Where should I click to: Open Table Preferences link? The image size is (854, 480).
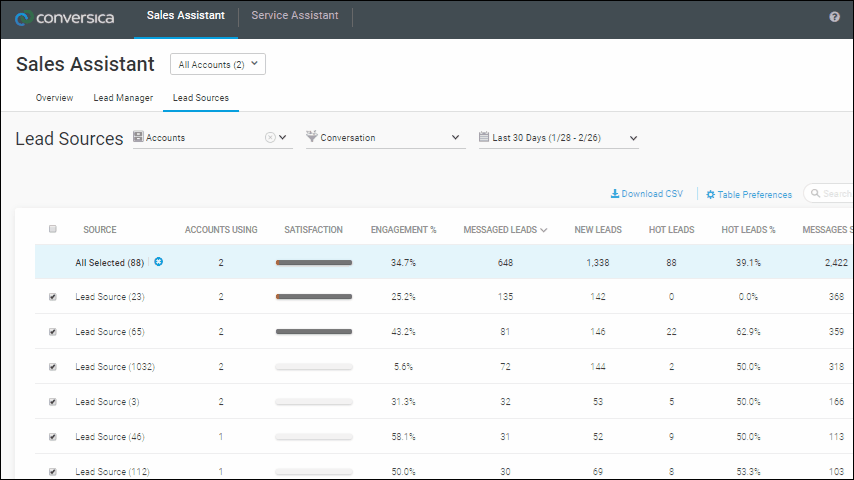pos(749,195)
